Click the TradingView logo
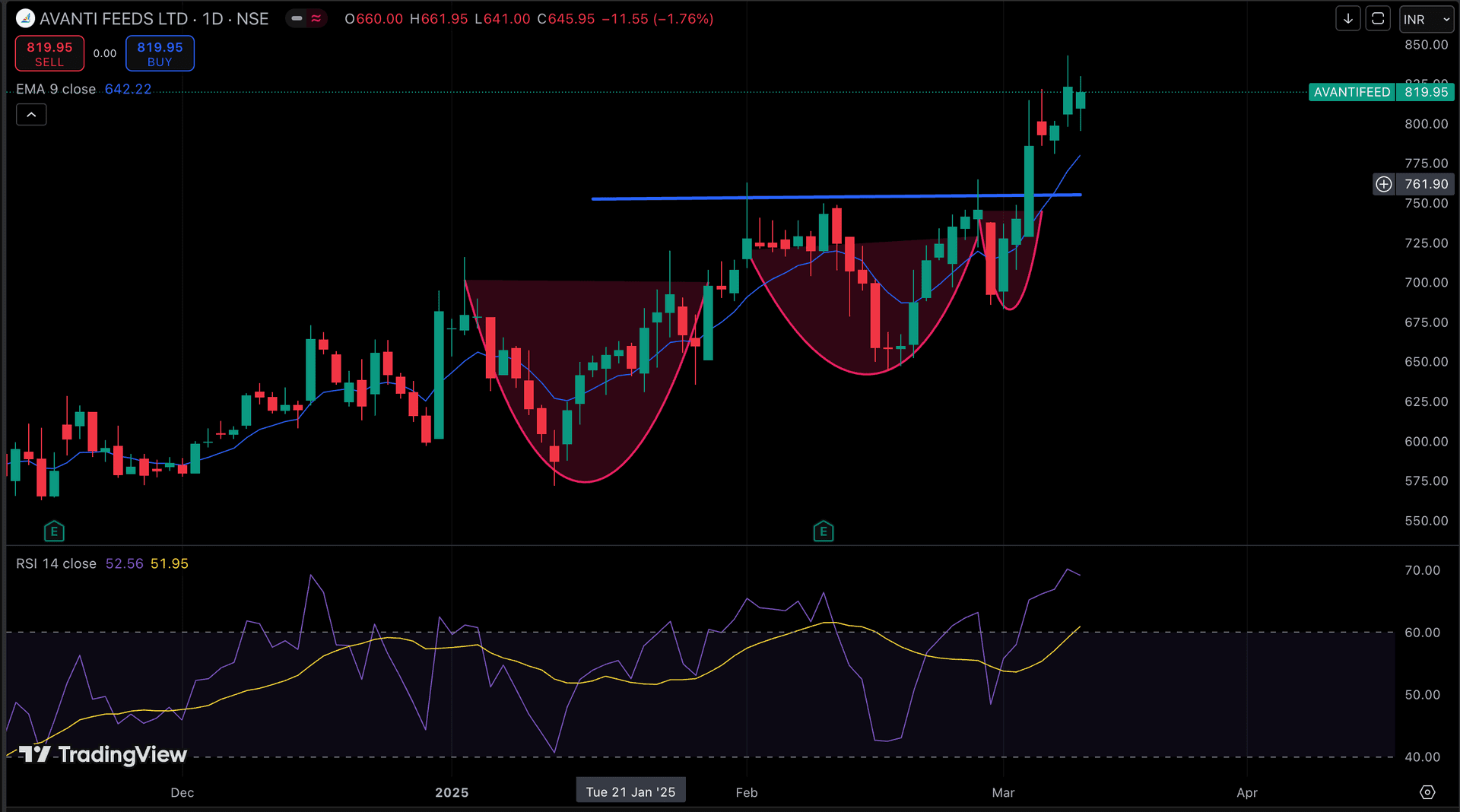The width and height of the screenshot is (1460, 812). 103,754
